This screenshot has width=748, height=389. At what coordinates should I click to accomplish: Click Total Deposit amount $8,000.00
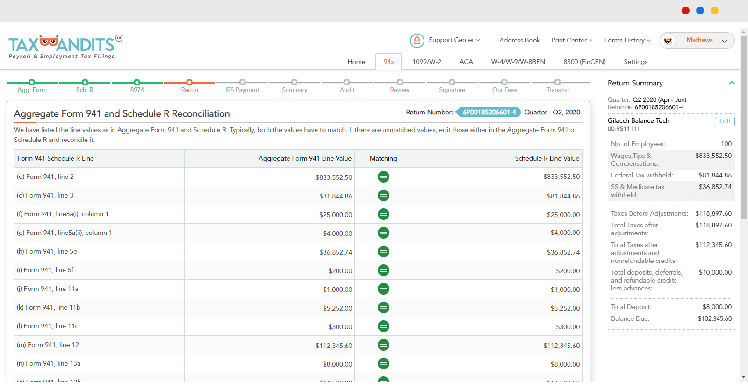pos(717,307)
